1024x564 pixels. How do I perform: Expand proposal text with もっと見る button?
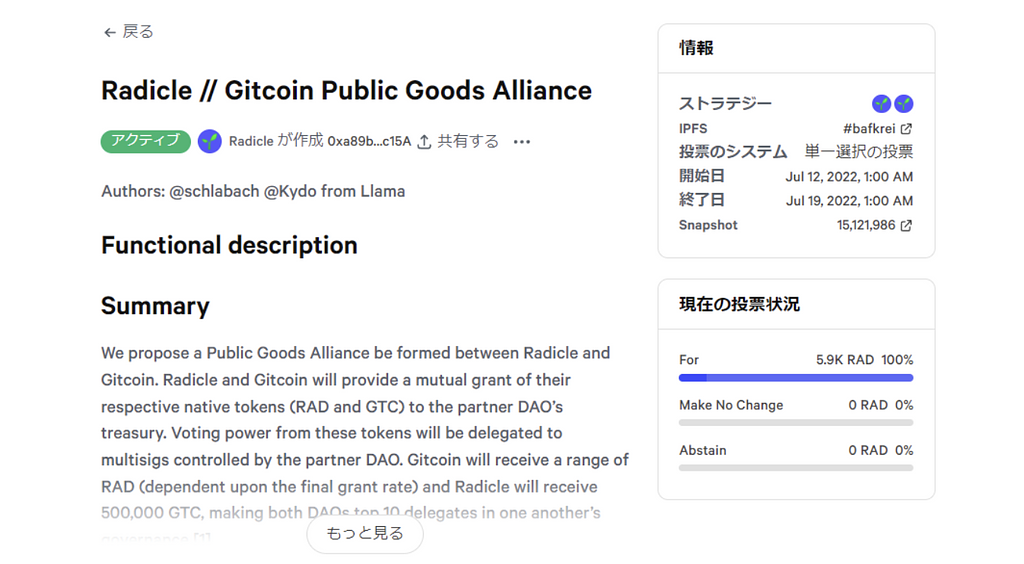click(x=365, y=534)
